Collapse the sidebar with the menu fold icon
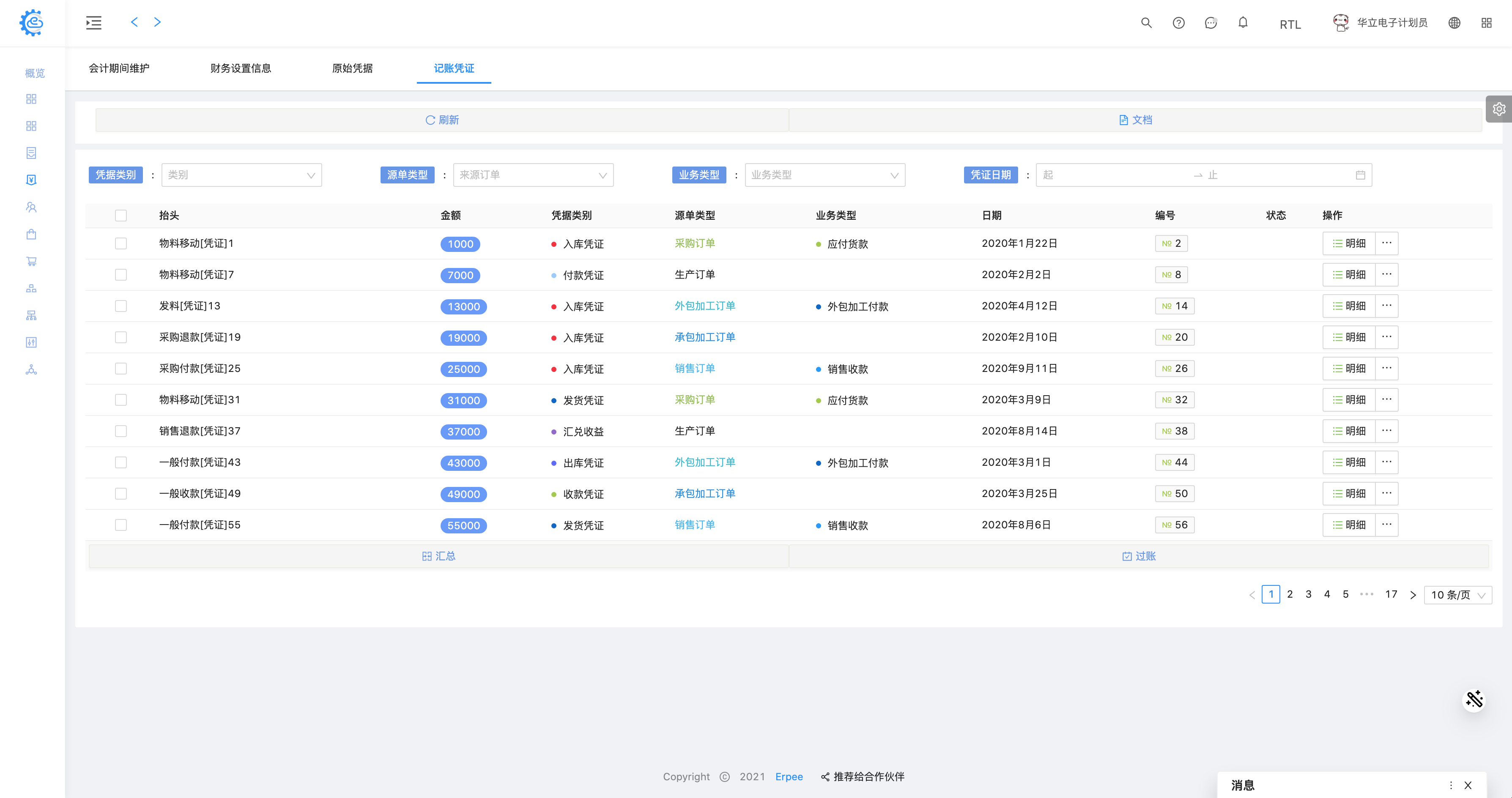This screenshot has height=798, width=1512. coord(94,23)
